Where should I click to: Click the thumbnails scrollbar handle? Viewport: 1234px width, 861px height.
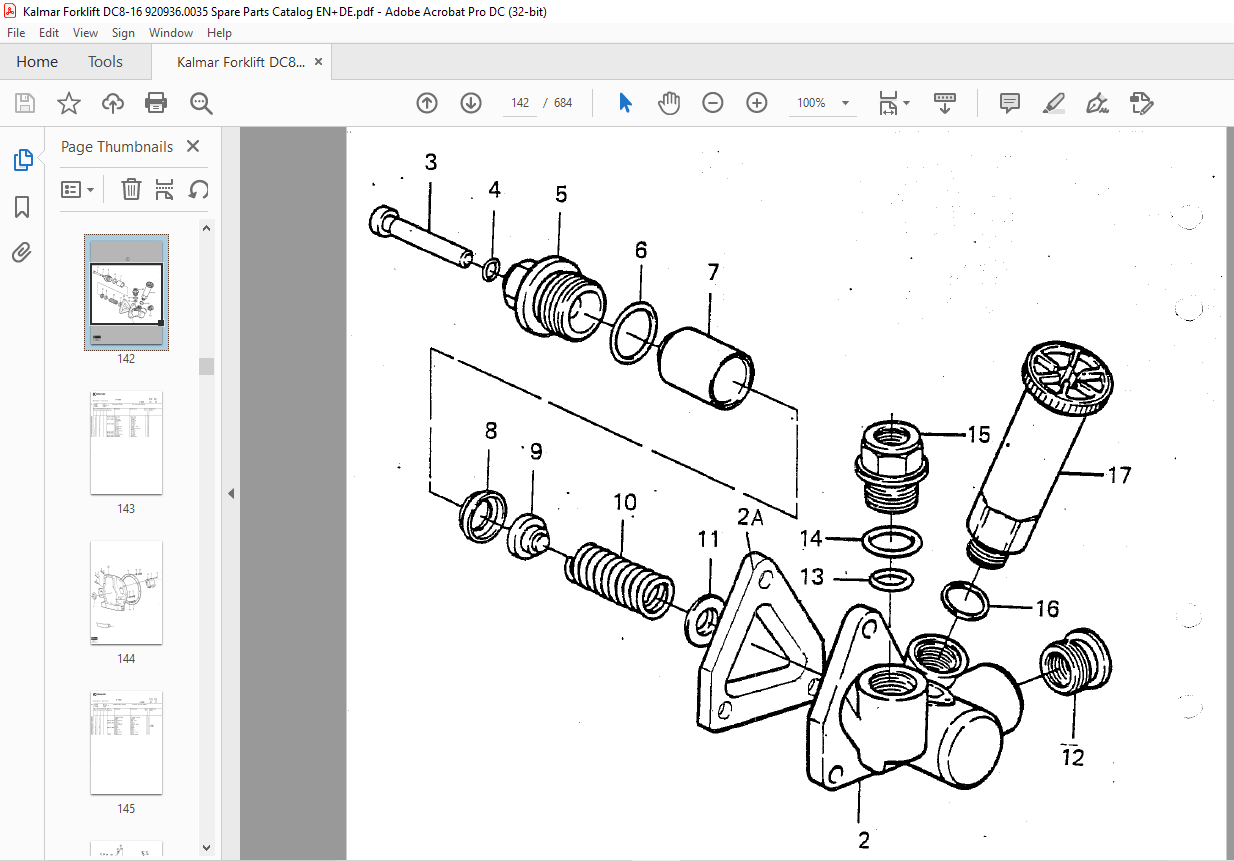coord(206,366)
